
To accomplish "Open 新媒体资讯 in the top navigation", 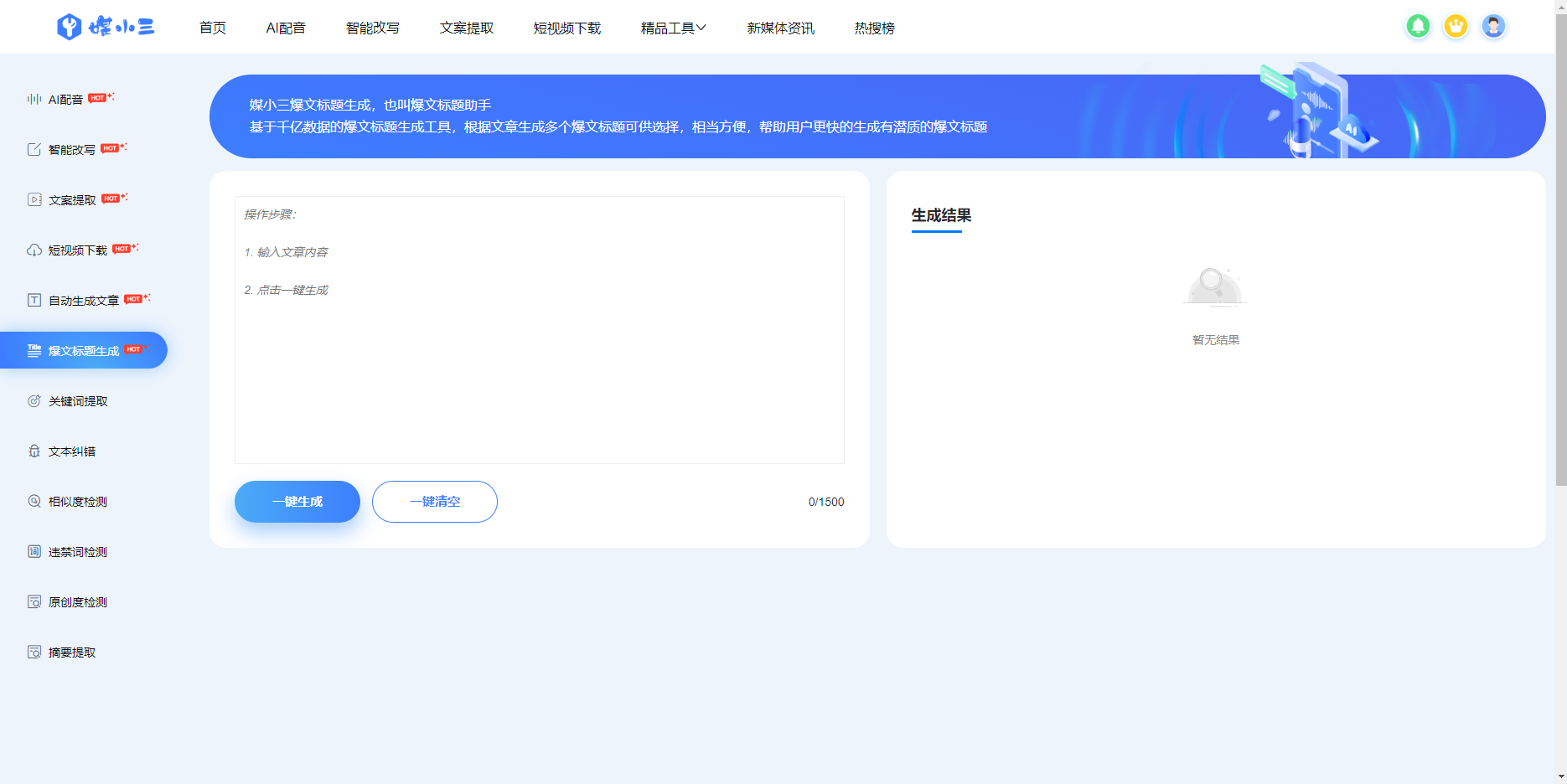I will point(781,28).
